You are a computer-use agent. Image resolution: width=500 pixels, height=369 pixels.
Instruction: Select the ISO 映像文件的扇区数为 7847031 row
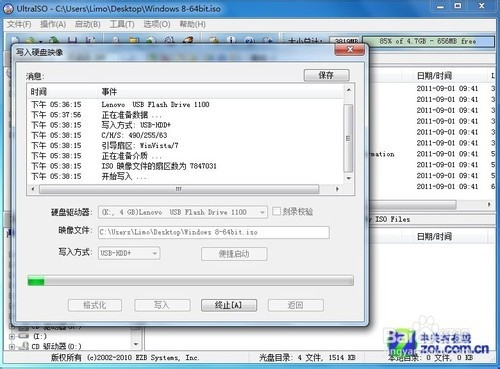pos(185,166)
